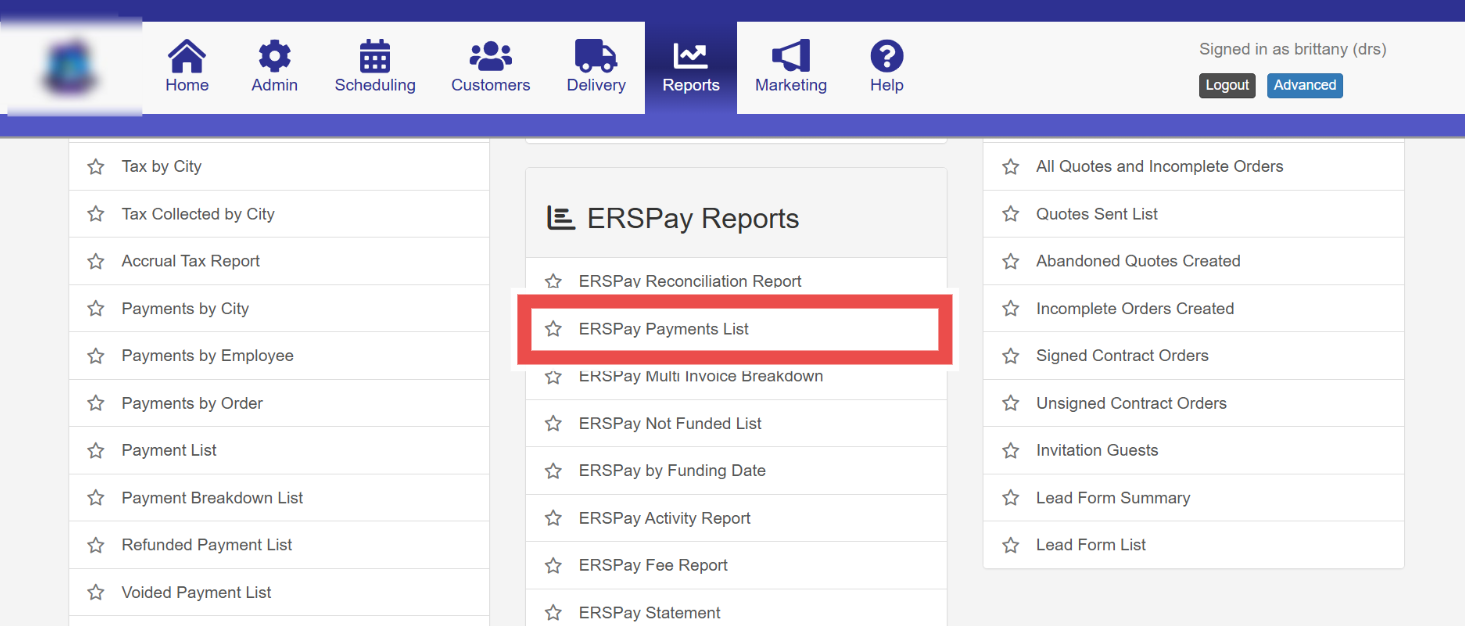
Task: Open Signed Contract Orders report
Action: (x=1122, y=355)
